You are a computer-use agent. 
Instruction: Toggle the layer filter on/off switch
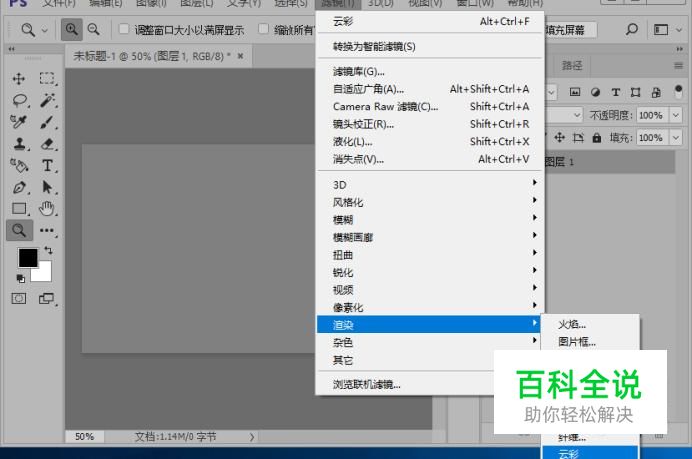point(678,92)
